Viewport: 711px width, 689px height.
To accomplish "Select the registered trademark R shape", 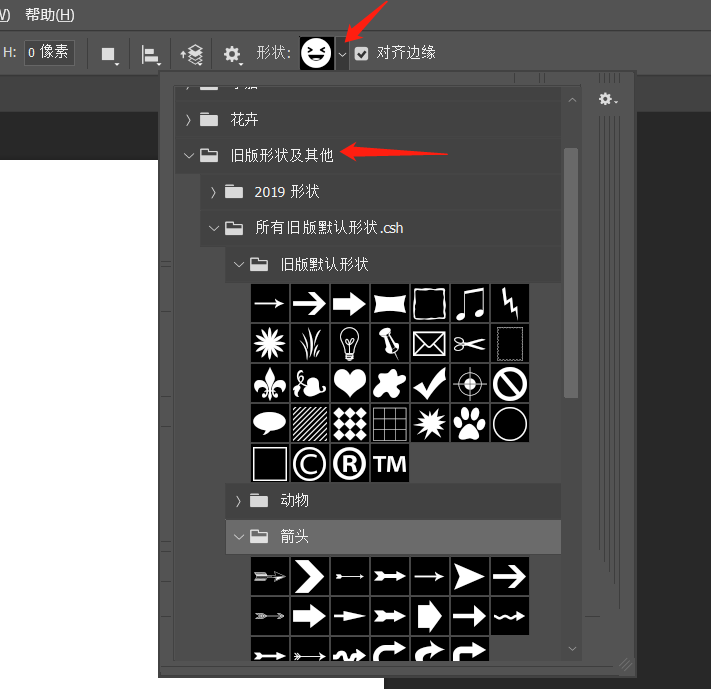I will tap(350, 463).
